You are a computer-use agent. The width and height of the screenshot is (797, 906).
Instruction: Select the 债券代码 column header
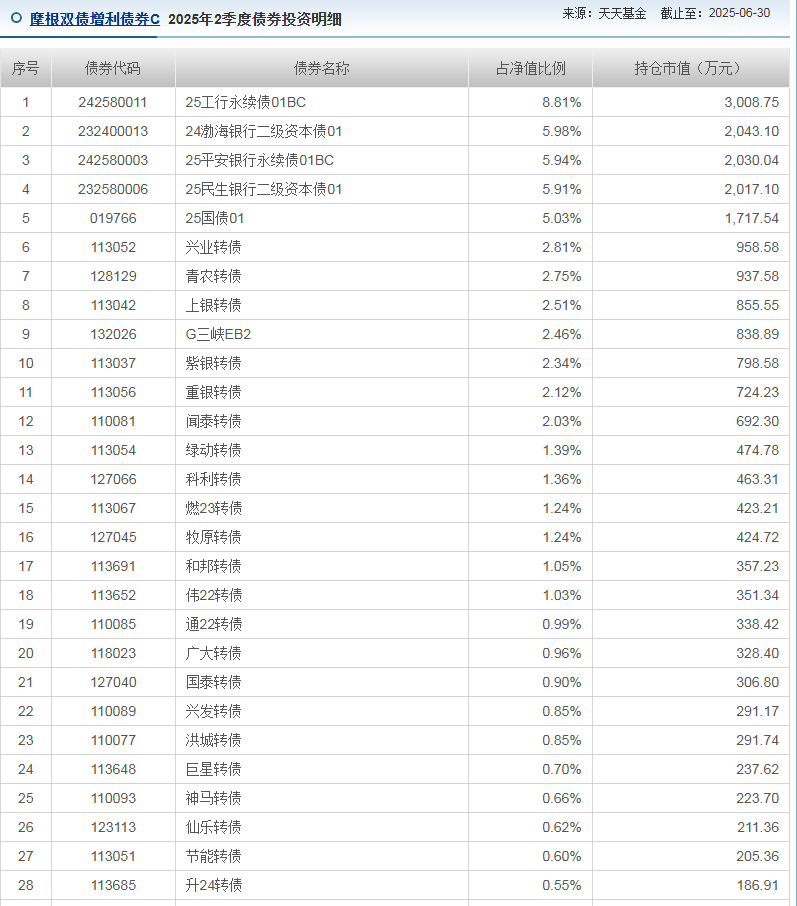pos(113,68)
